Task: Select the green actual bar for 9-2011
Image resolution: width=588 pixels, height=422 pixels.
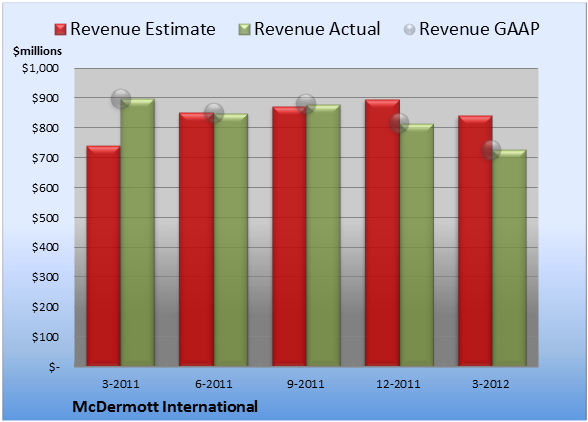Action: tap(323, 235)
